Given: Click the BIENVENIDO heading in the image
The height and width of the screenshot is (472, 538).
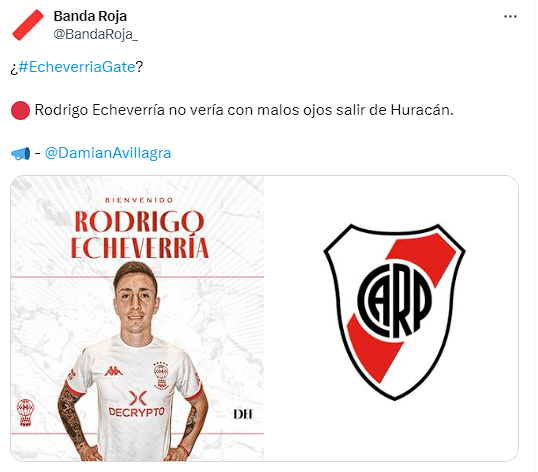Looking at the screenshot, I should (x=139, y=200).
